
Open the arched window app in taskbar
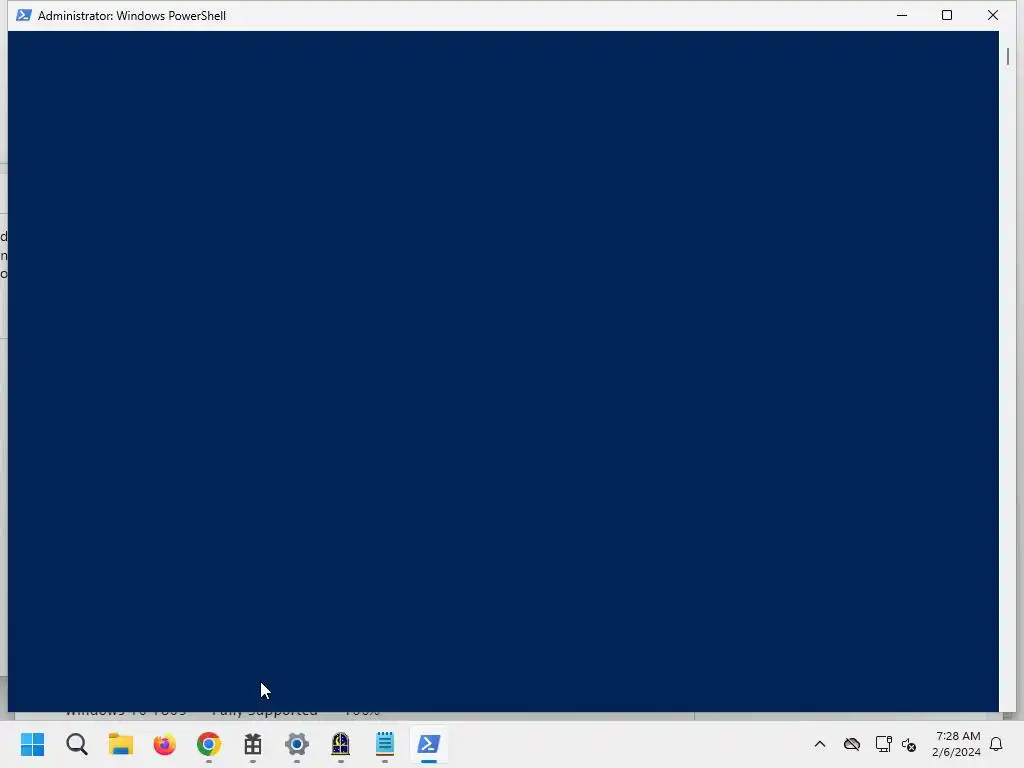pos(340,744)
